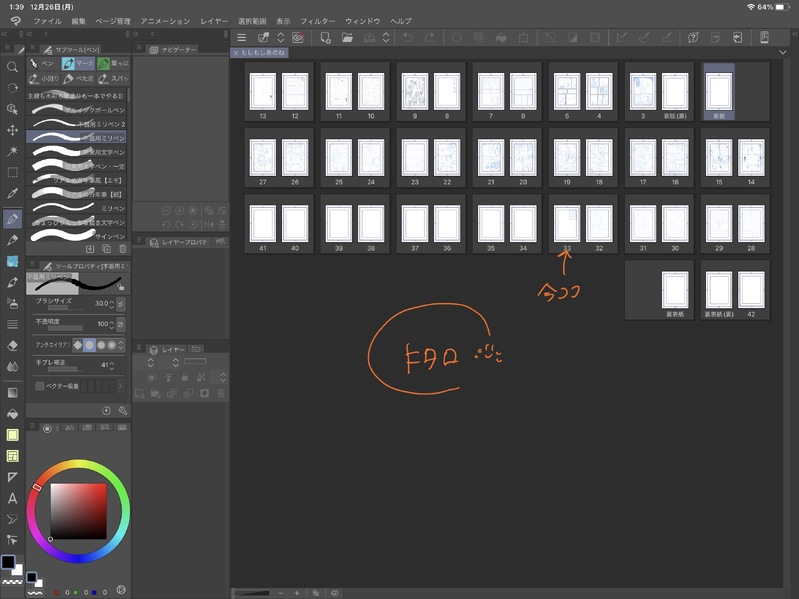Click the smartphone connect toolbar icon
799x599 pixels.
click(x=764, y=38)
